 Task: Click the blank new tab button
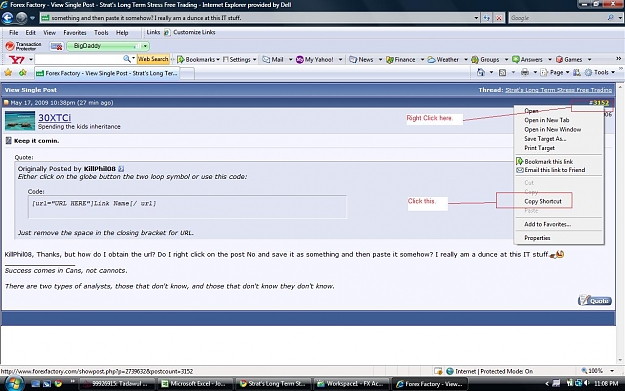pos(187,73)
